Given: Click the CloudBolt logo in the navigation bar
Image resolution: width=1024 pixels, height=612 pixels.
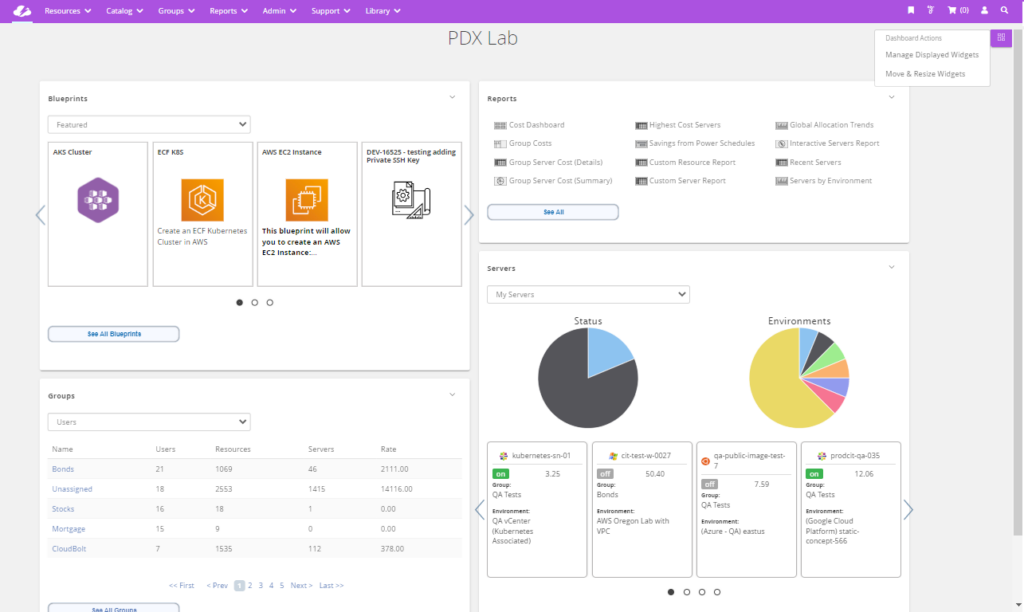Looking at the screenshot, I should tap(21, 11).
